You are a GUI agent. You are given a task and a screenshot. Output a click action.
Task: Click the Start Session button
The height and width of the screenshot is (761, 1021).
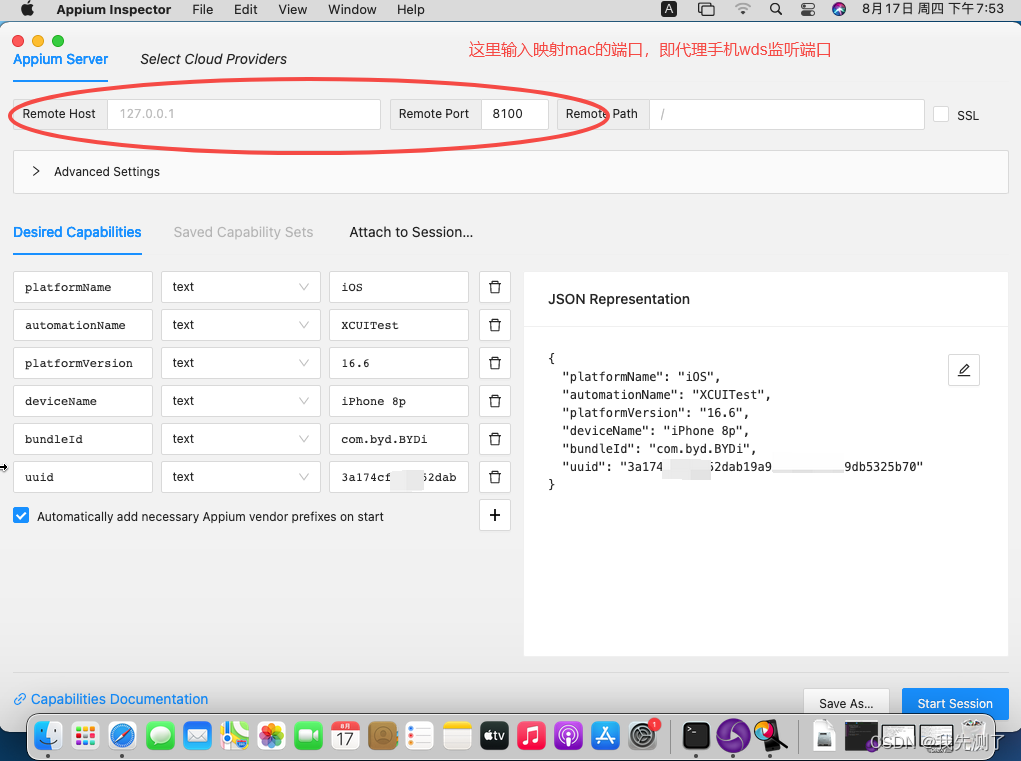point(954,703)
